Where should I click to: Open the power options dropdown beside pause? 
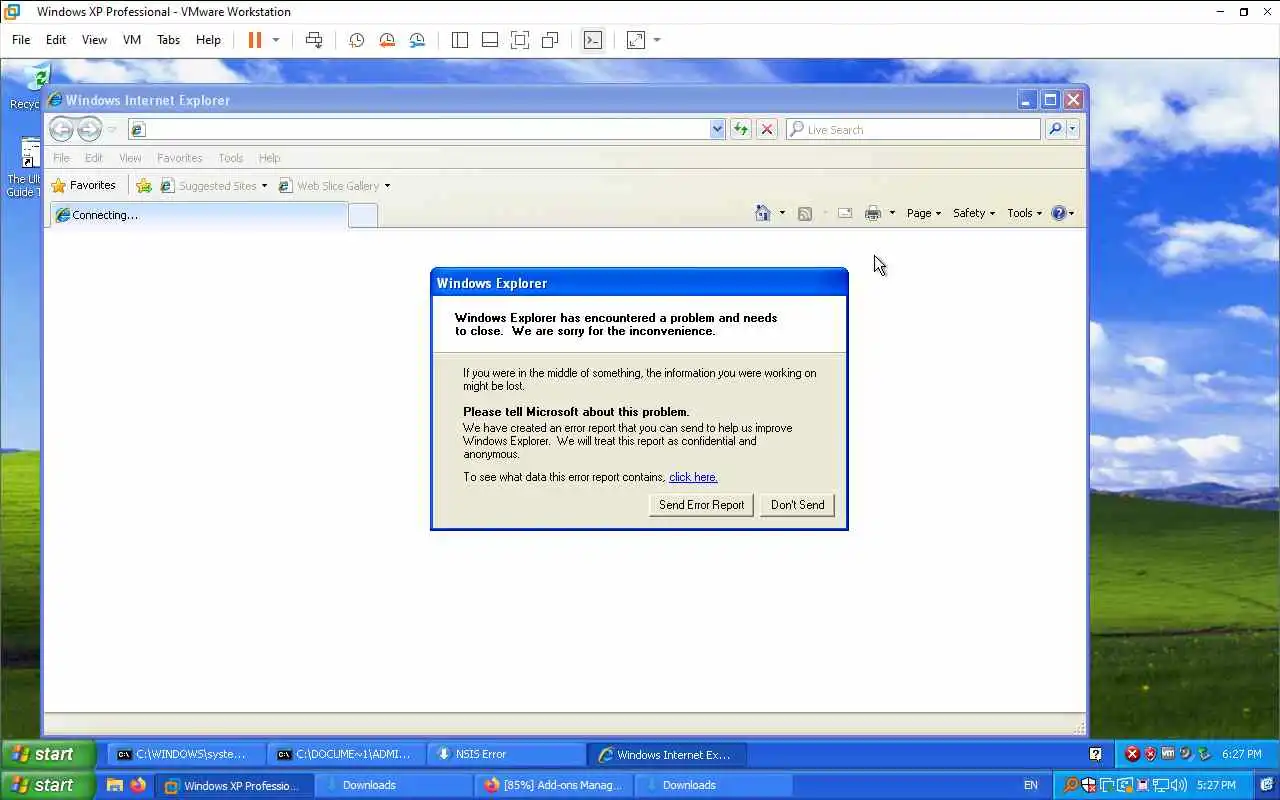(276, 40)
